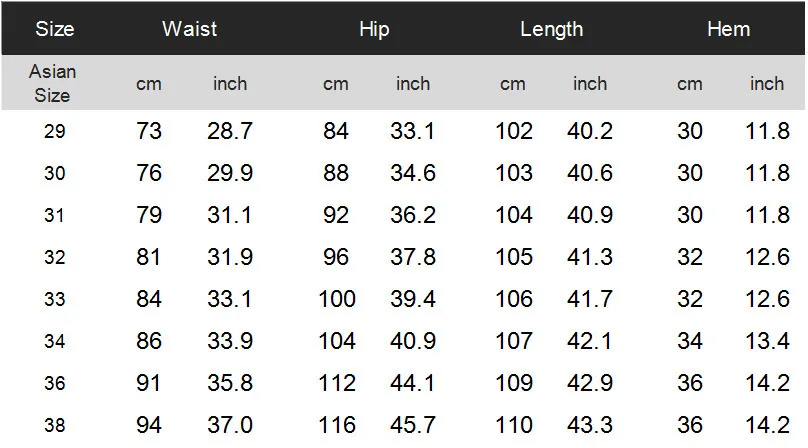The width and height of the screenshot is (808, 448).
Task: Click hip value 45.7 inch
Action: [x=413, y=426]
